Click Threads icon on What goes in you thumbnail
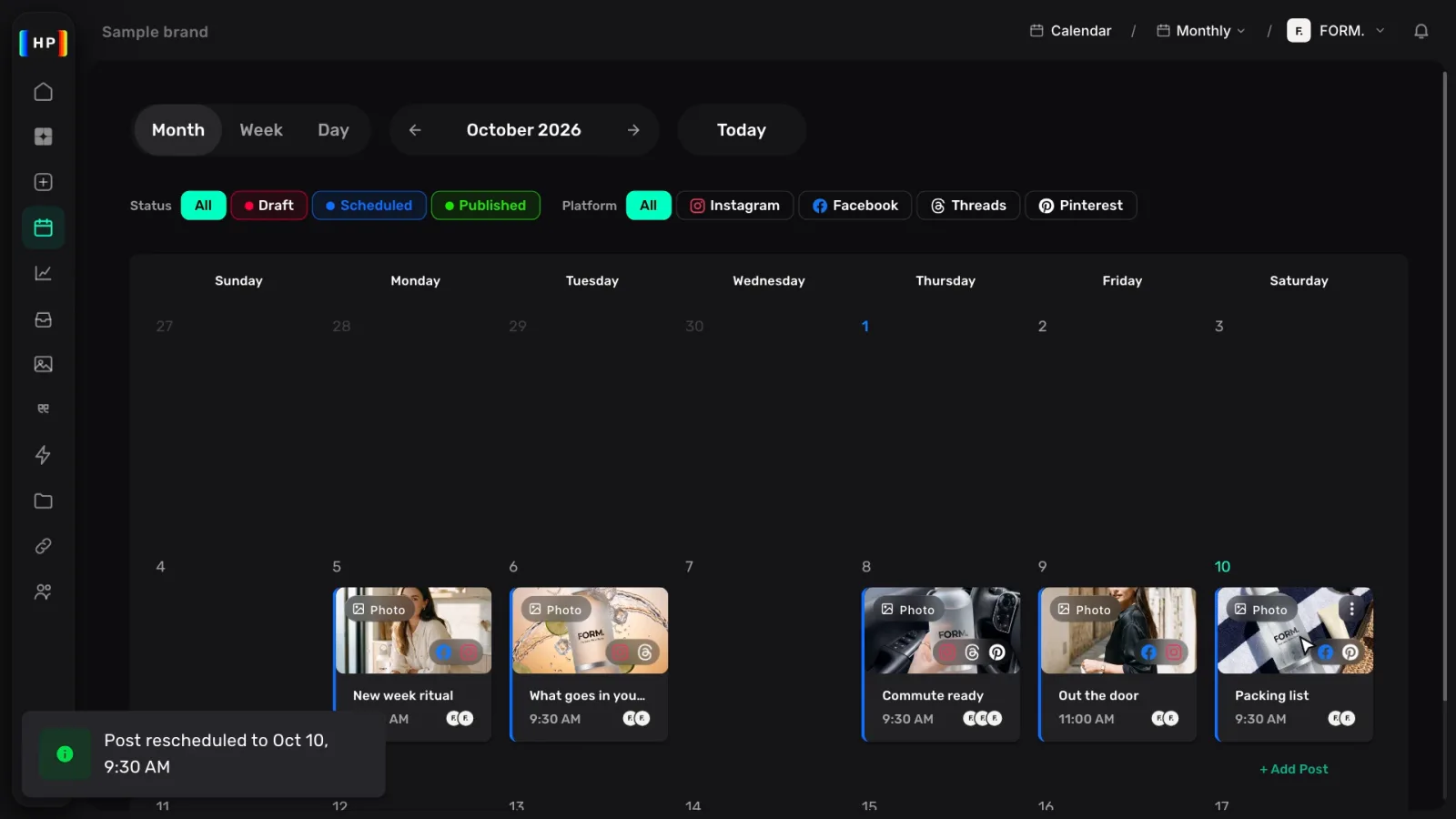This screenshot has width=1456, height=819. pyautogui.click(x=644, y=652)
